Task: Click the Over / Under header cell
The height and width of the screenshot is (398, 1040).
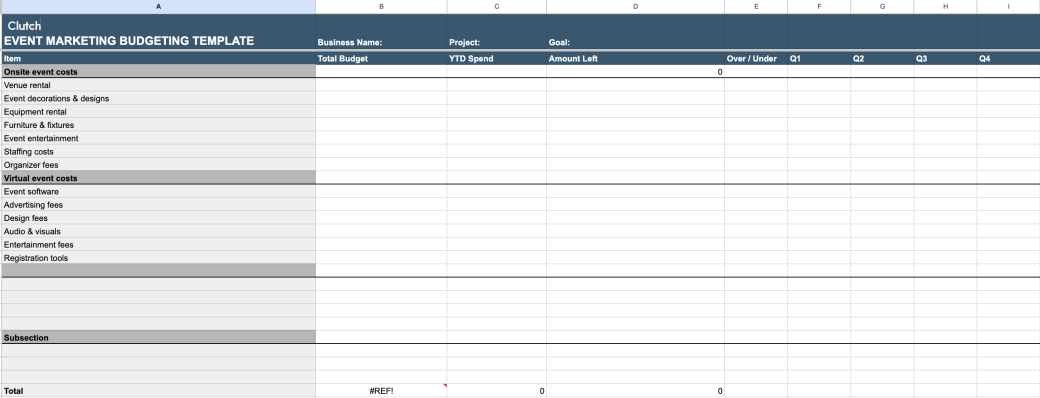Action: pyautogui.click(x=756, y=58)
